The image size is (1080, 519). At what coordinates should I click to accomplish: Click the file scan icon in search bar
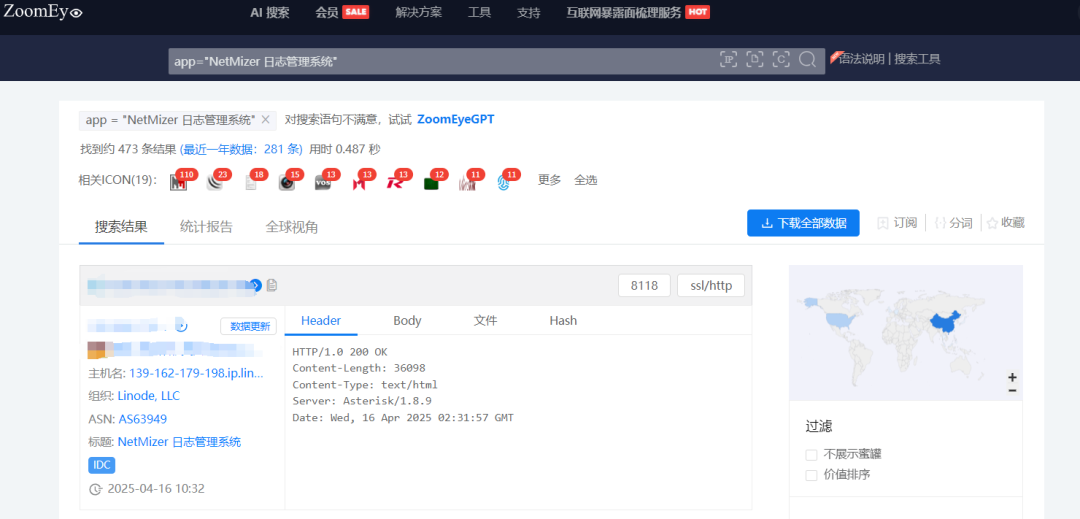(x=755, y=59)
